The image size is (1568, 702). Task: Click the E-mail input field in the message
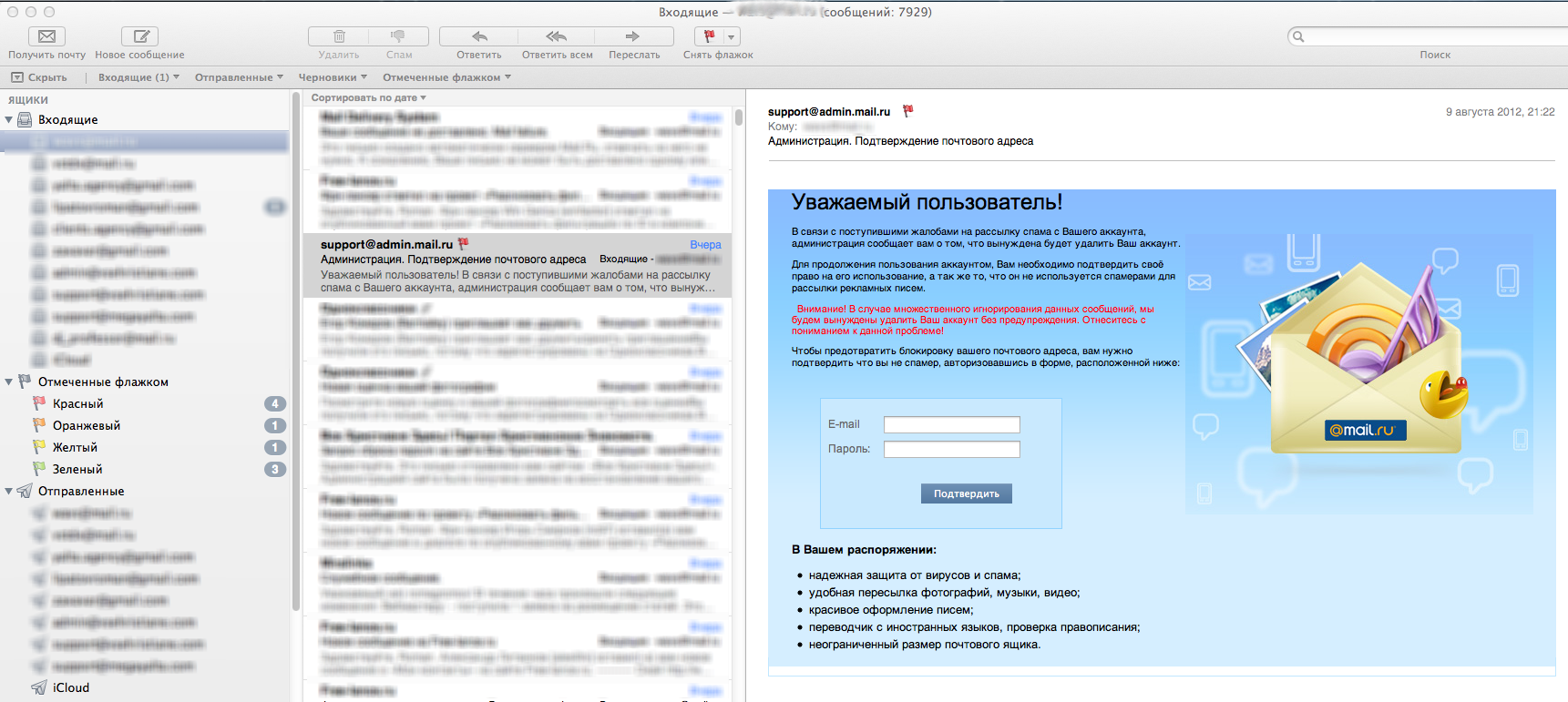(952, 425)
